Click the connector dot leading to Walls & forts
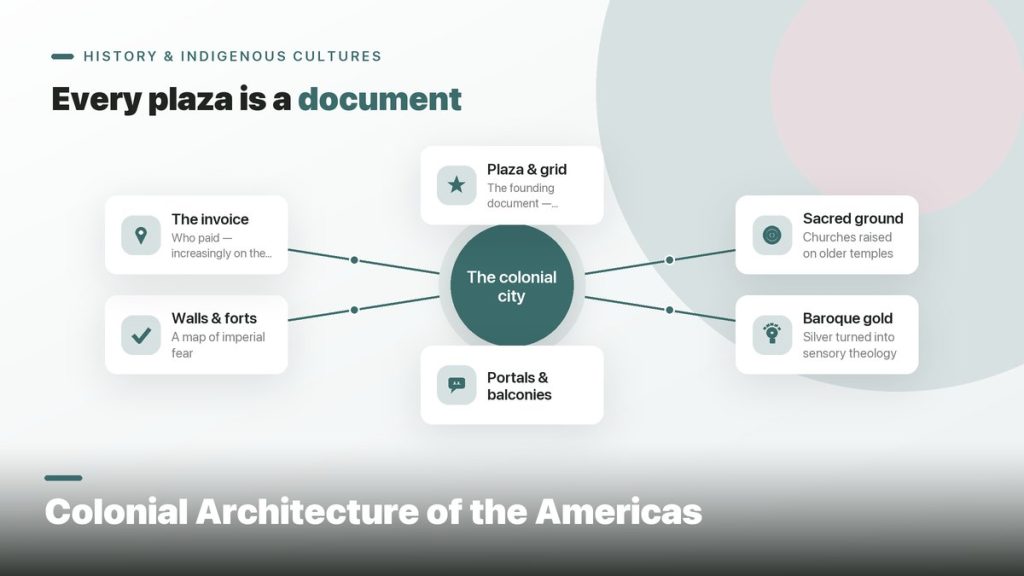The width and height of the screenshot is (1024, 576). [354, 310]
